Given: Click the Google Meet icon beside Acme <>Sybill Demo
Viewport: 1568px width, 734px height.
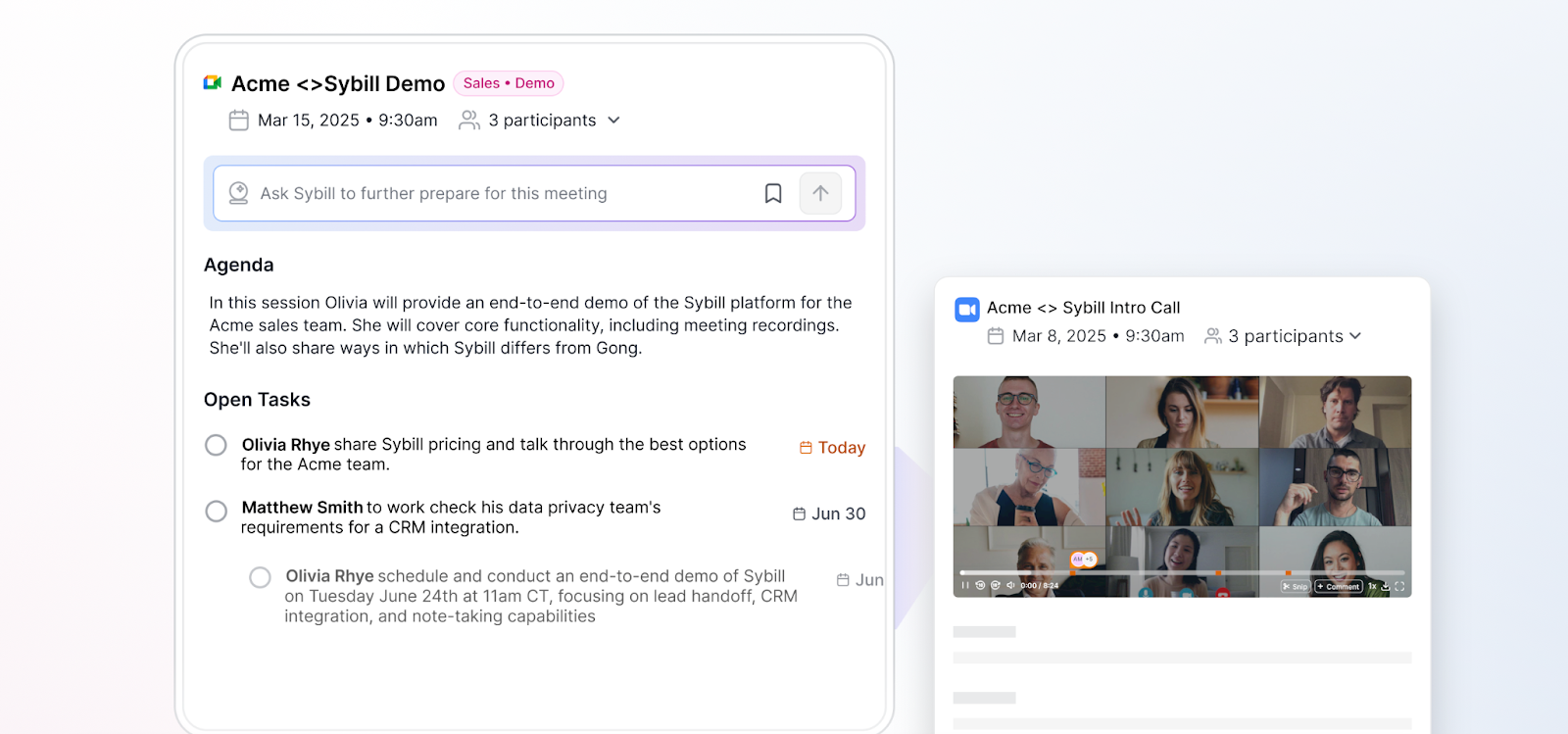Looking at the screenshot, I should [212, 83].
